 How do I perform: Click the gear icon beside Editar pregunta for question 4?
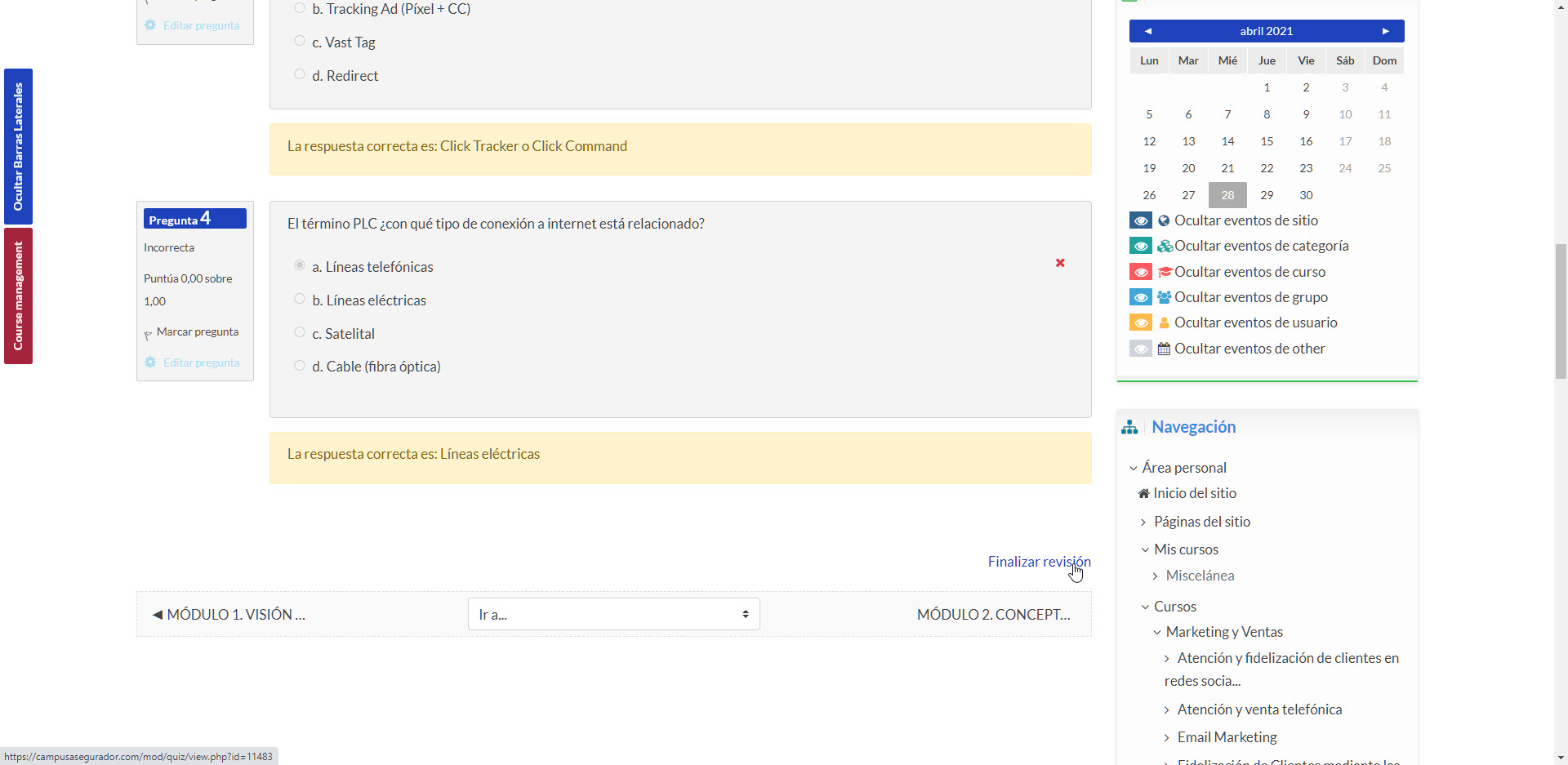pyautogui.click(x=150, y=362)
